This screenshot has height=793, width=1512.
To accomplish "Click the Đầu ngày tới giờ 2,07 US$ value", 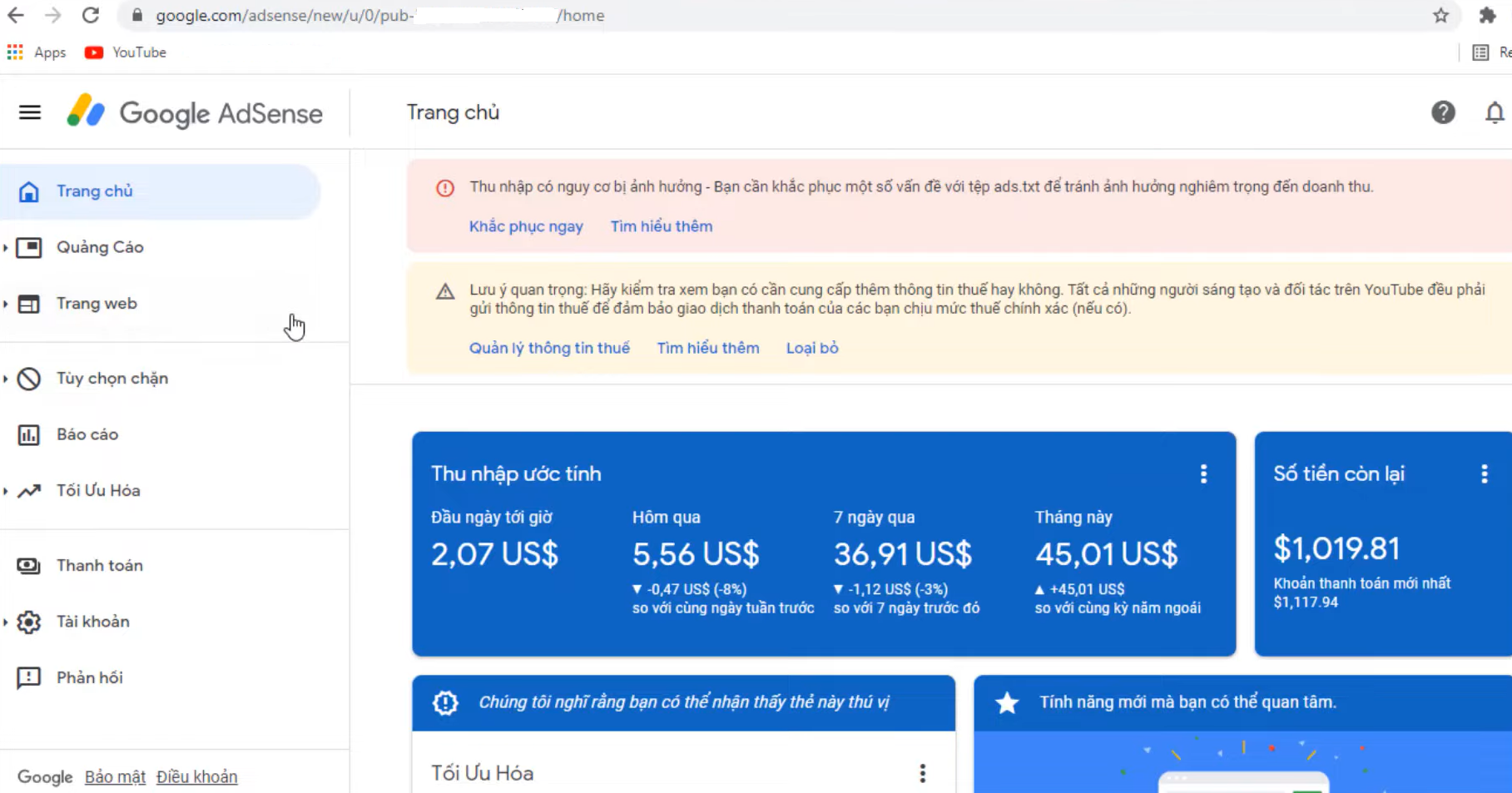I will tap(494, 554).
